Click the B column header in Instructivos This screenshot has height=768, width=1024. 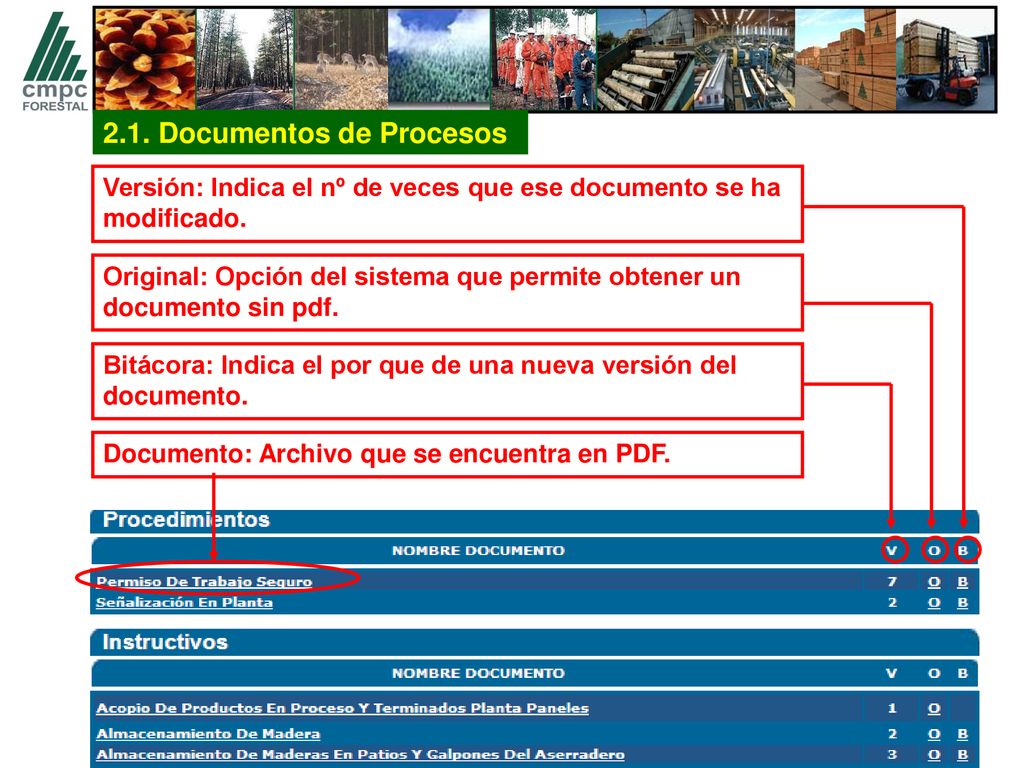pos(963,673)
